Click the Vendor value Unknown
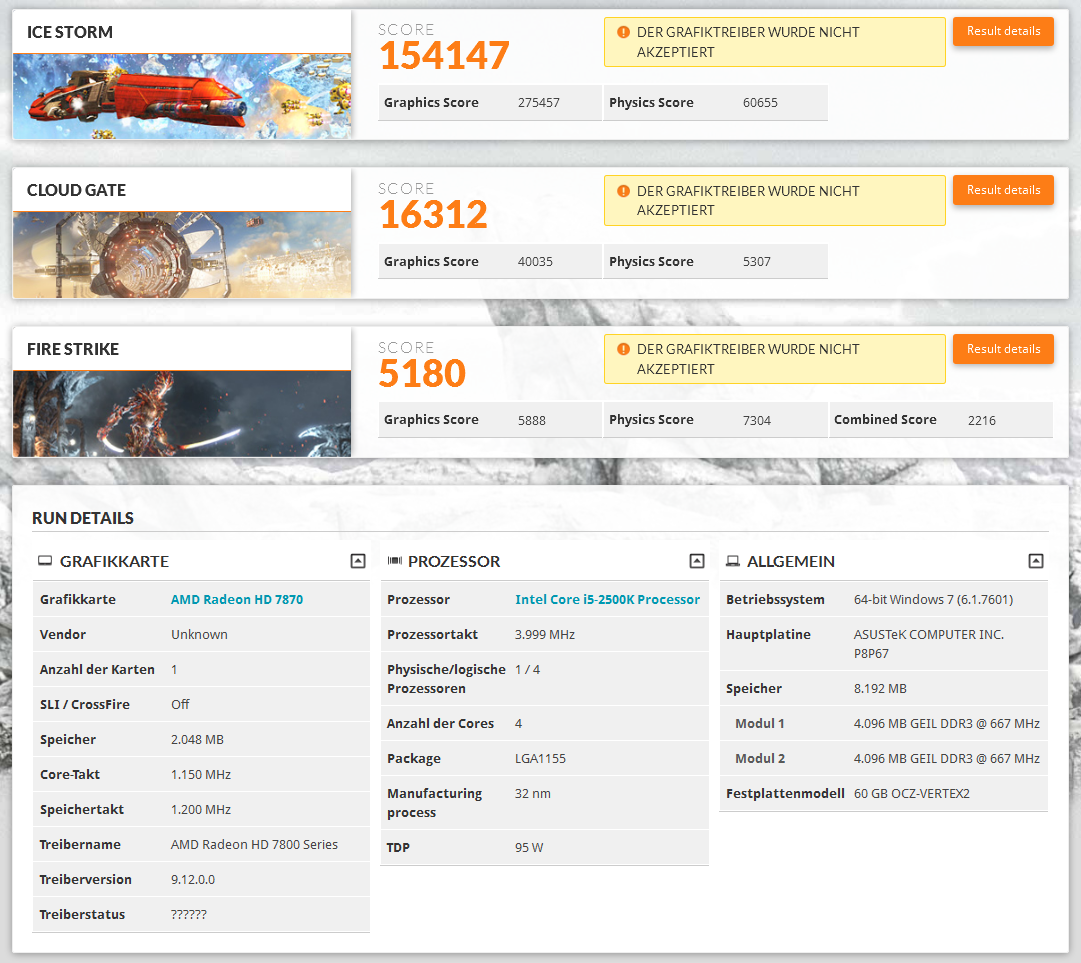 pyautogui.click(x=199, y=634)
